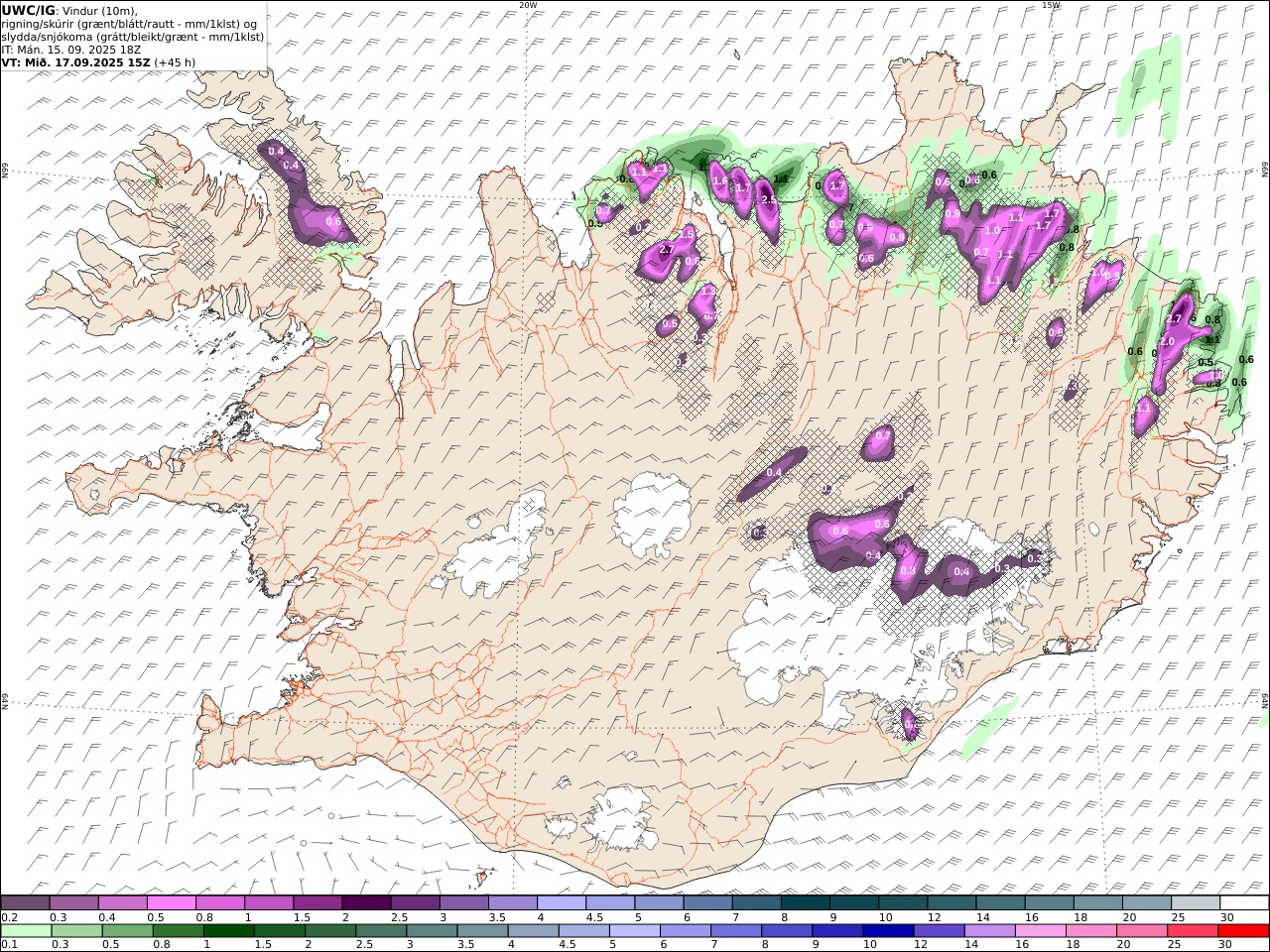Click the '0.1' rain legend label
This screenshot has height=952, width=1270.
click(9, 944)
